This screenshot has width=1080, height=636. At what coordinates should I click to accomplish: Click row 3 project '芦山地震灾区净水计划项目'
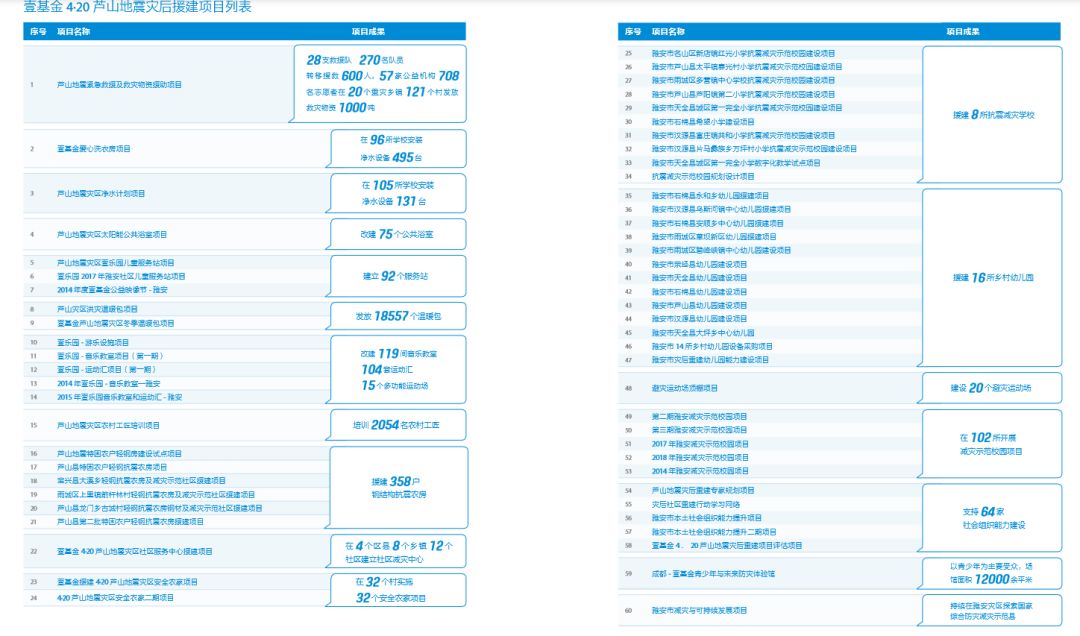click(x=101, y=194)
